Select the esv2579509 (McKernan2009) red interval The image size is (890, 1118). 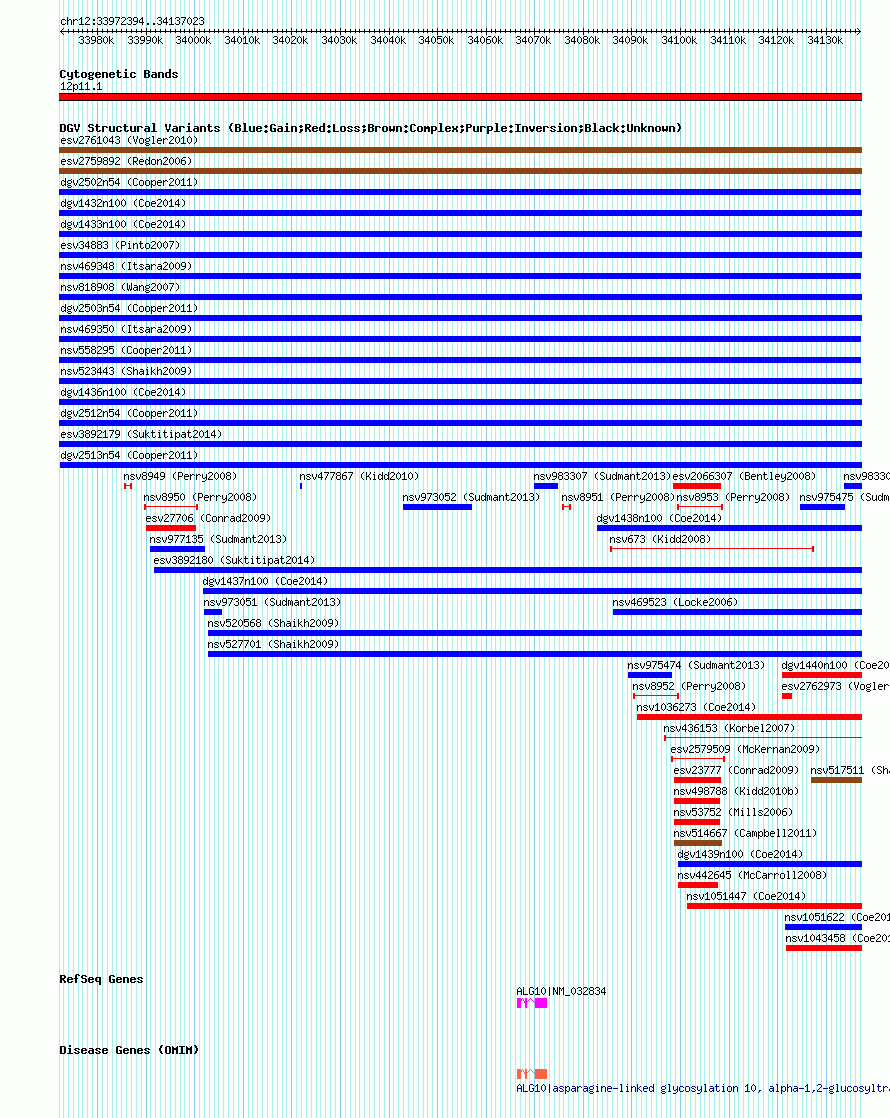tap(698, 759)
